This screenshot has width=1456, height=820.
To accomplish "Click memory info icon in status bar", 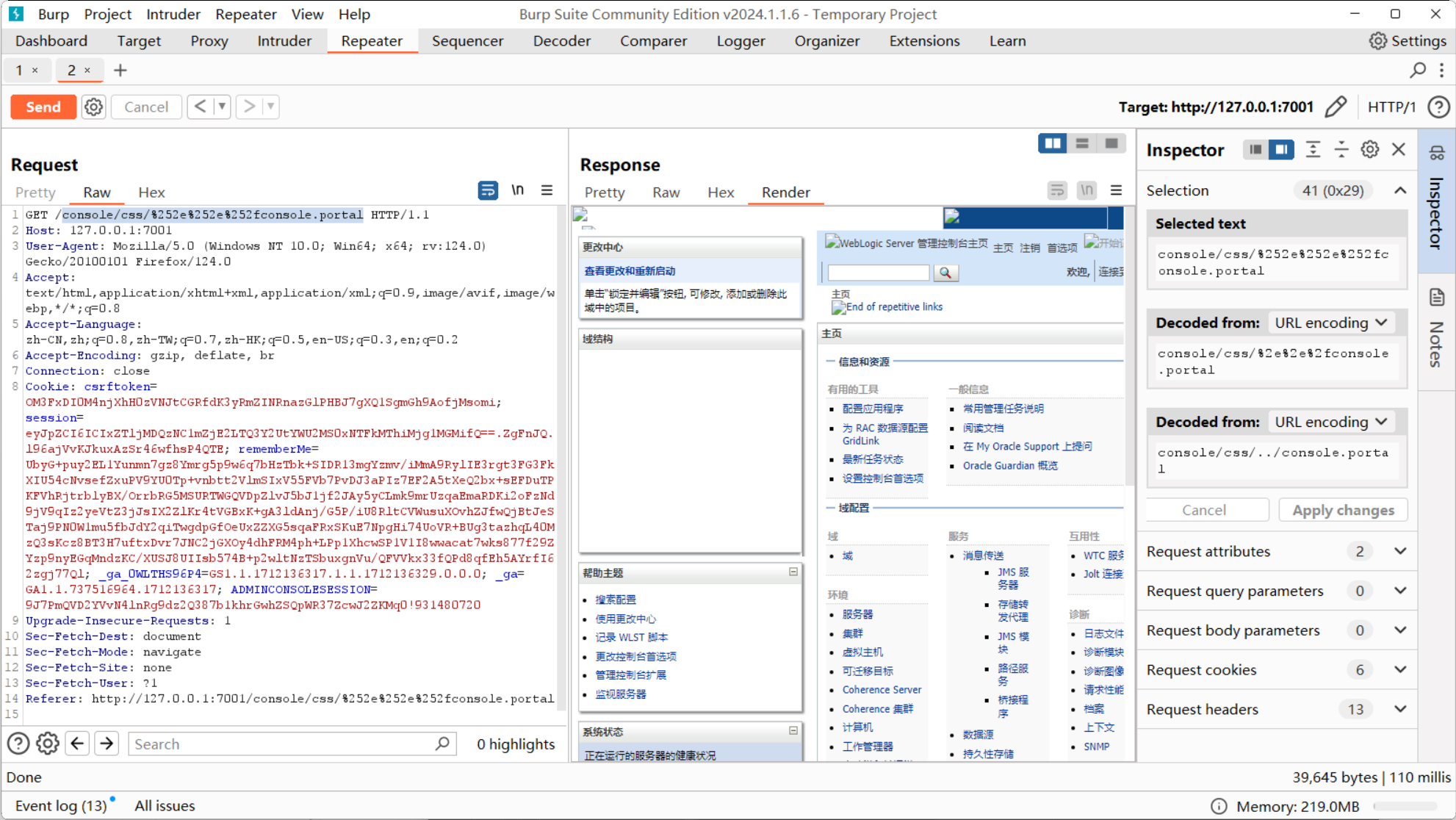I will pos(1219,806).
